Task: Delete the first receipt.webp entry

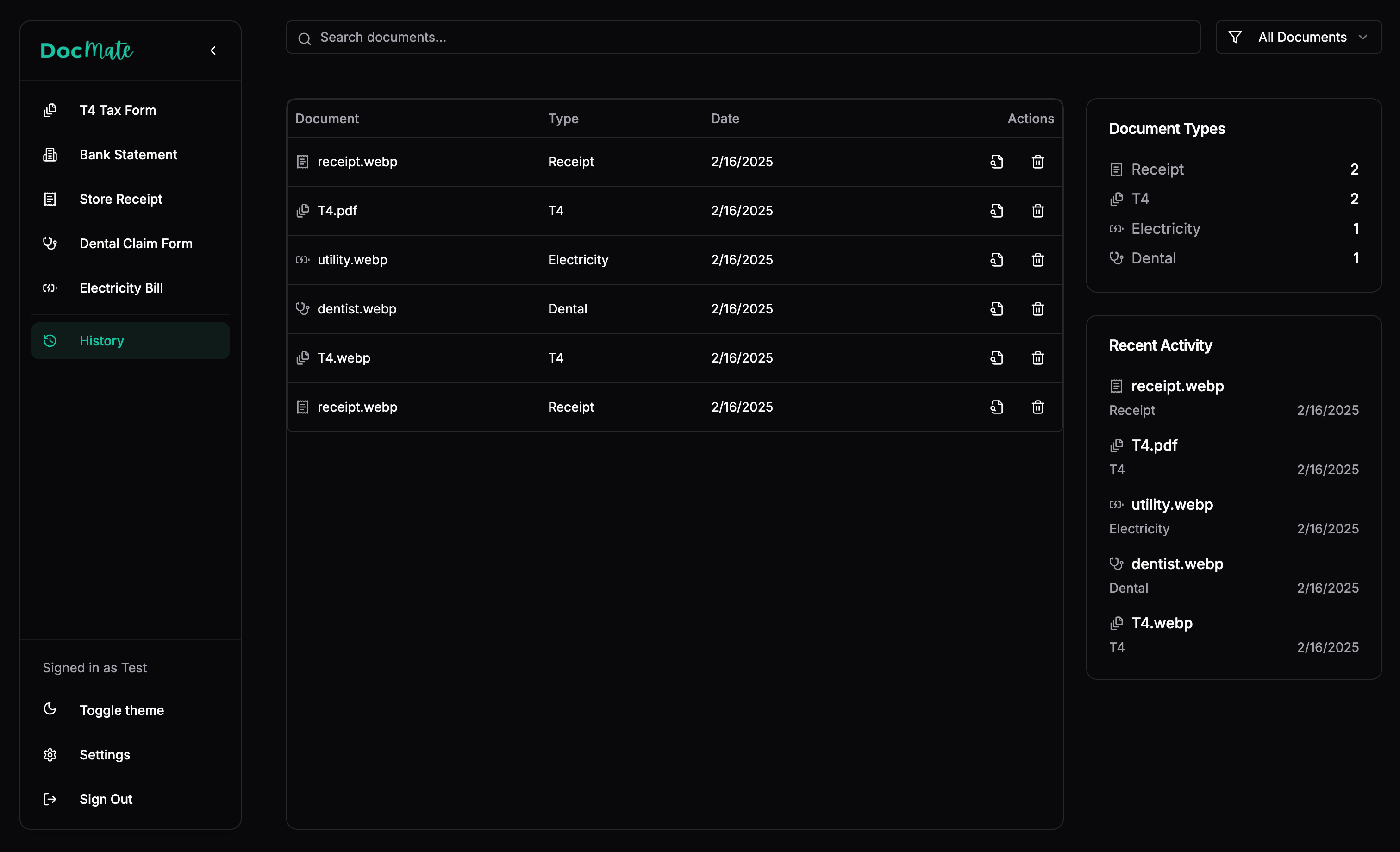Action: (x=1037, y=162)
